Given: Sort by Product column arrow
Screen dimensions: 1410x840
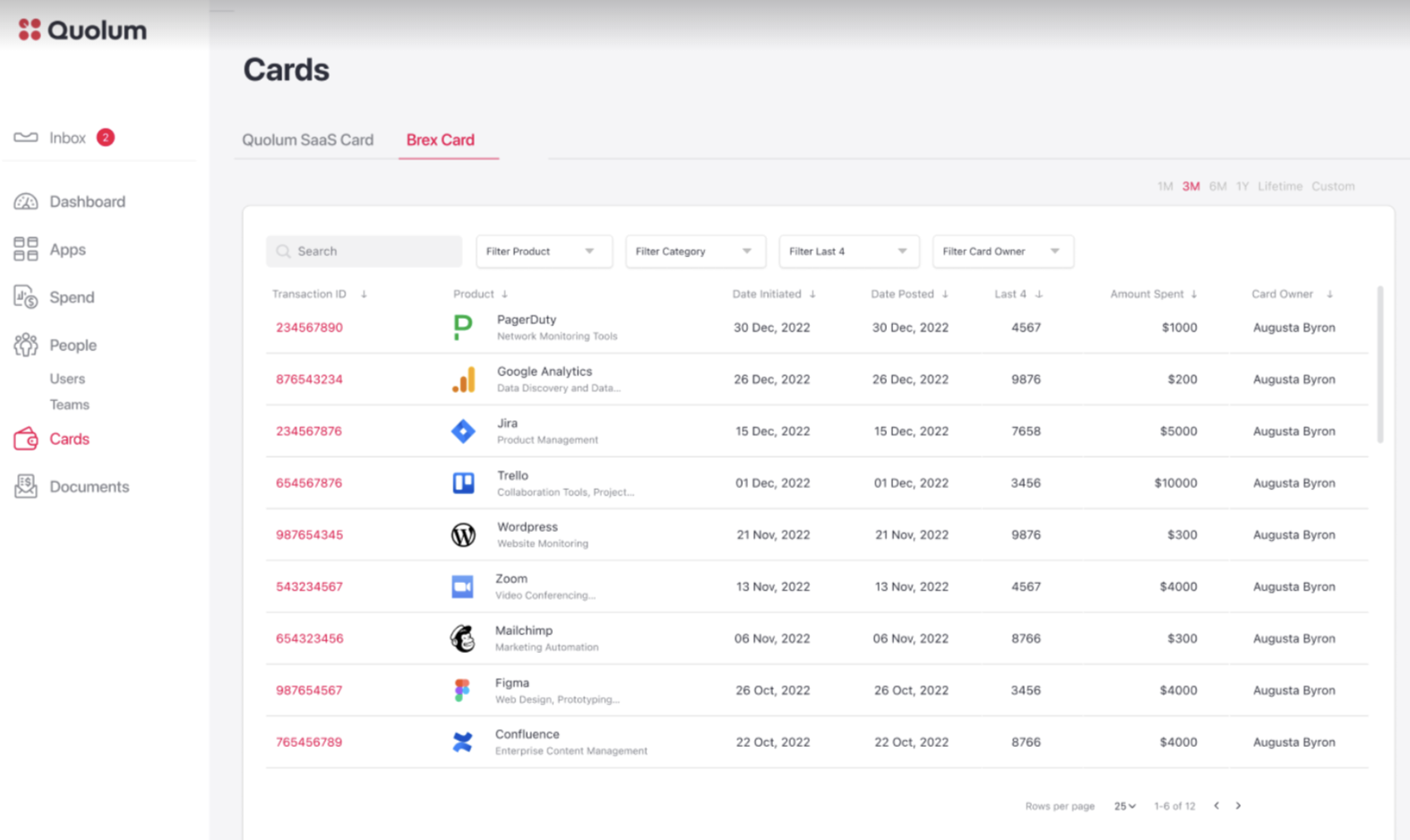Looking at the screenshot, I should click(x=504, y=294).
